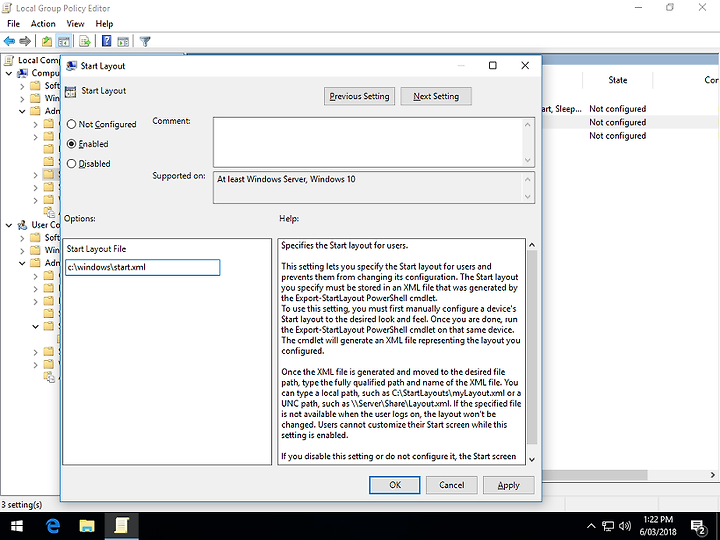Close the Start Layout dialog
The height and width of the screenshot is (540, 720).
pyautogui.click(x=525, y=66)
